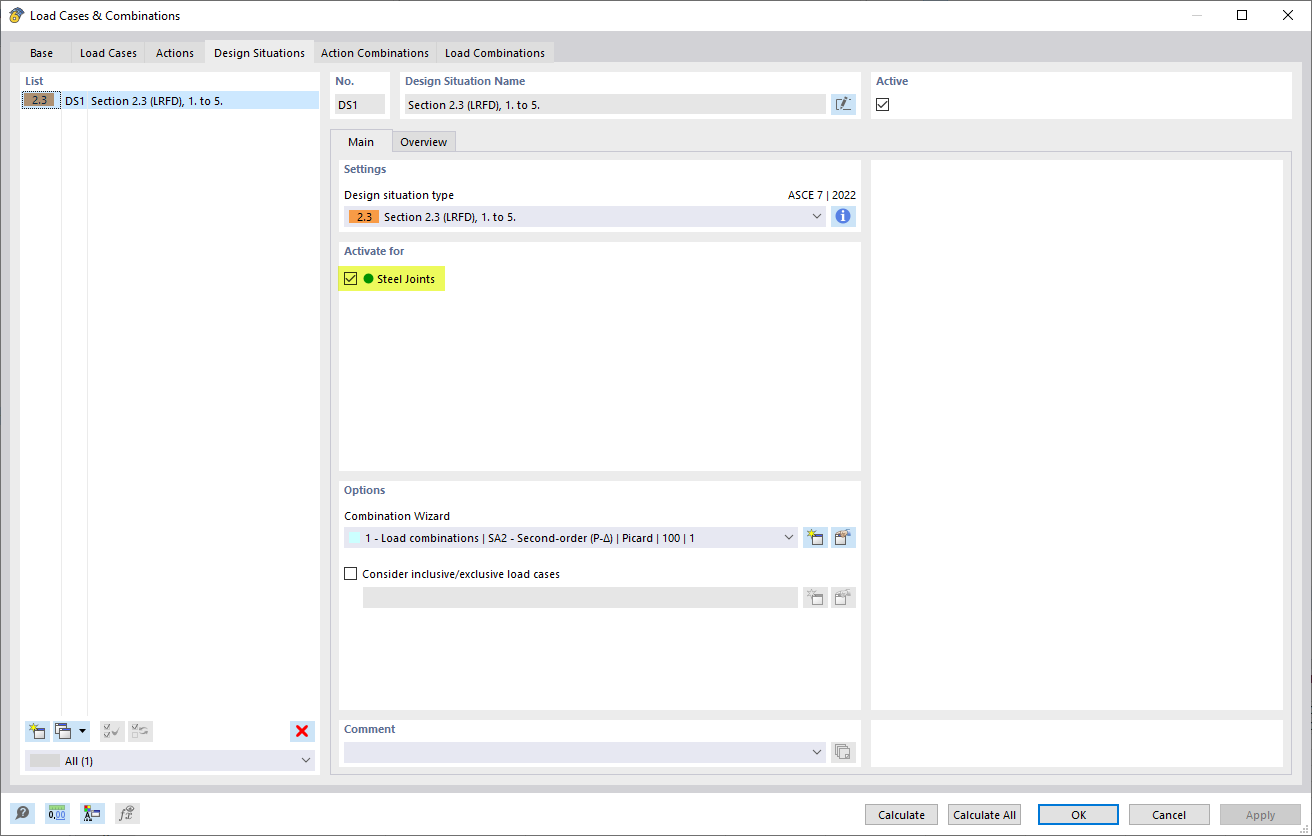Go to the Action Combinations tab

pyautogui.click(x=375, y=53)
